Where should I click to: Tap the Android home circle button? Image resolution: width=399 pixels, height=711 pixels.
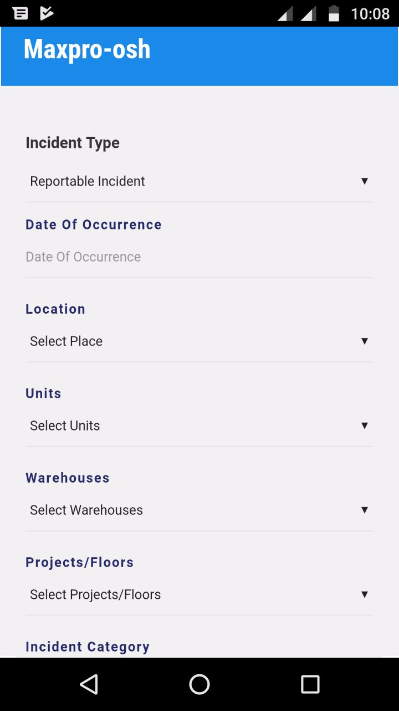pyautogui.click(x=200, y=684)
